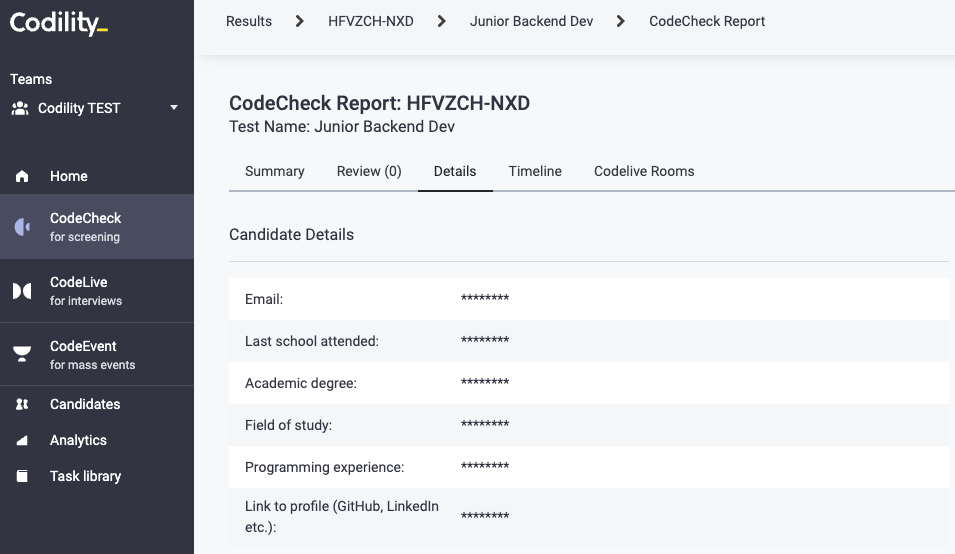Click the CodeCheck Report: HFVZCH-NXD title

(x=379, y=103)
